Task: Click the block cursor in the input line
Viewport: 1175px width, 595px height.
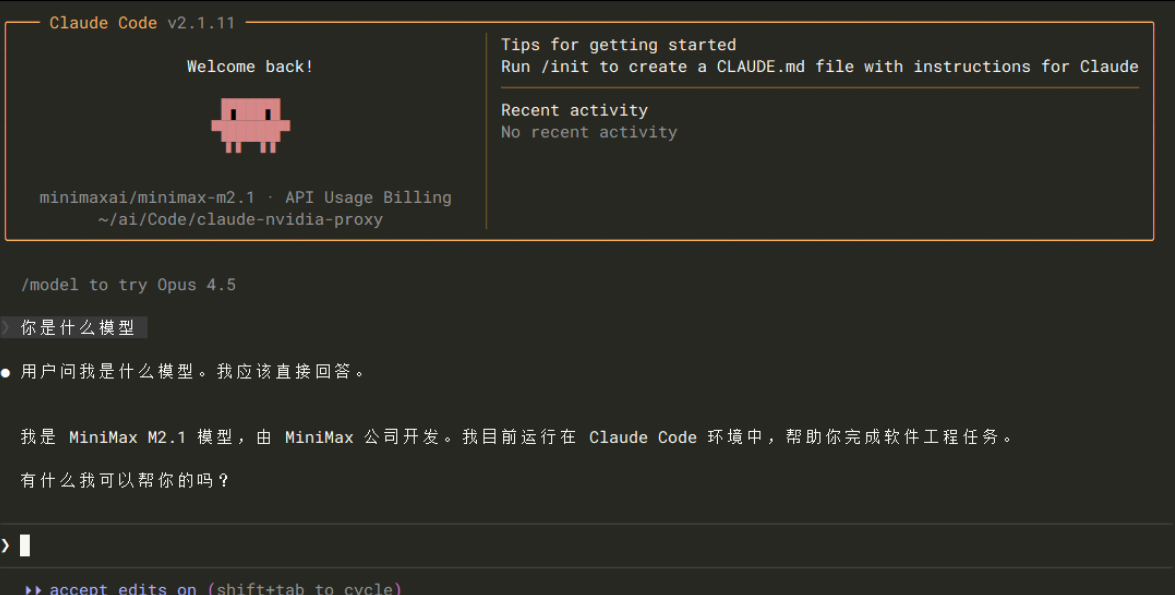Action: point(25,545)
